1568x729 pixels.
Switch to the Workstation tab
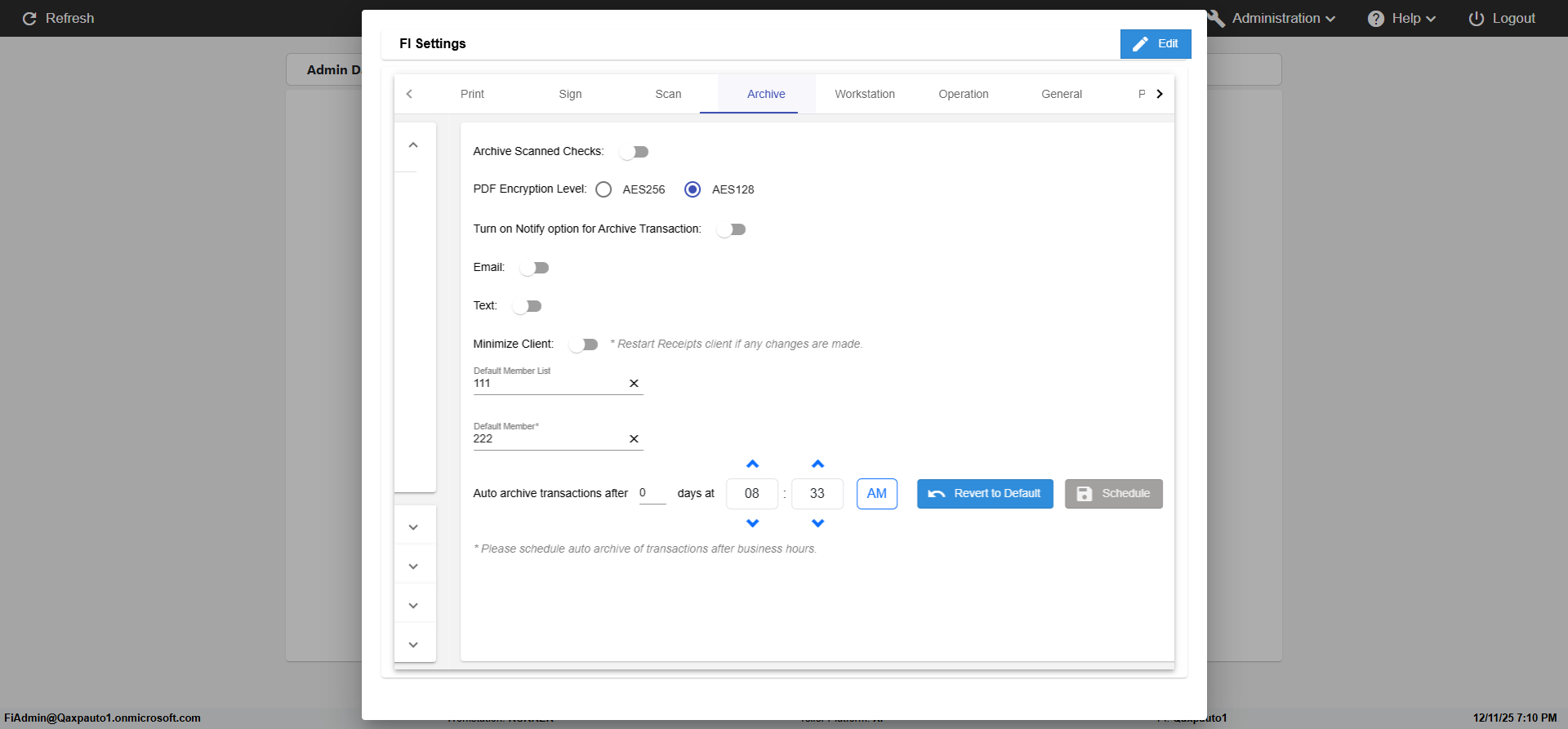tap(864, 94)
